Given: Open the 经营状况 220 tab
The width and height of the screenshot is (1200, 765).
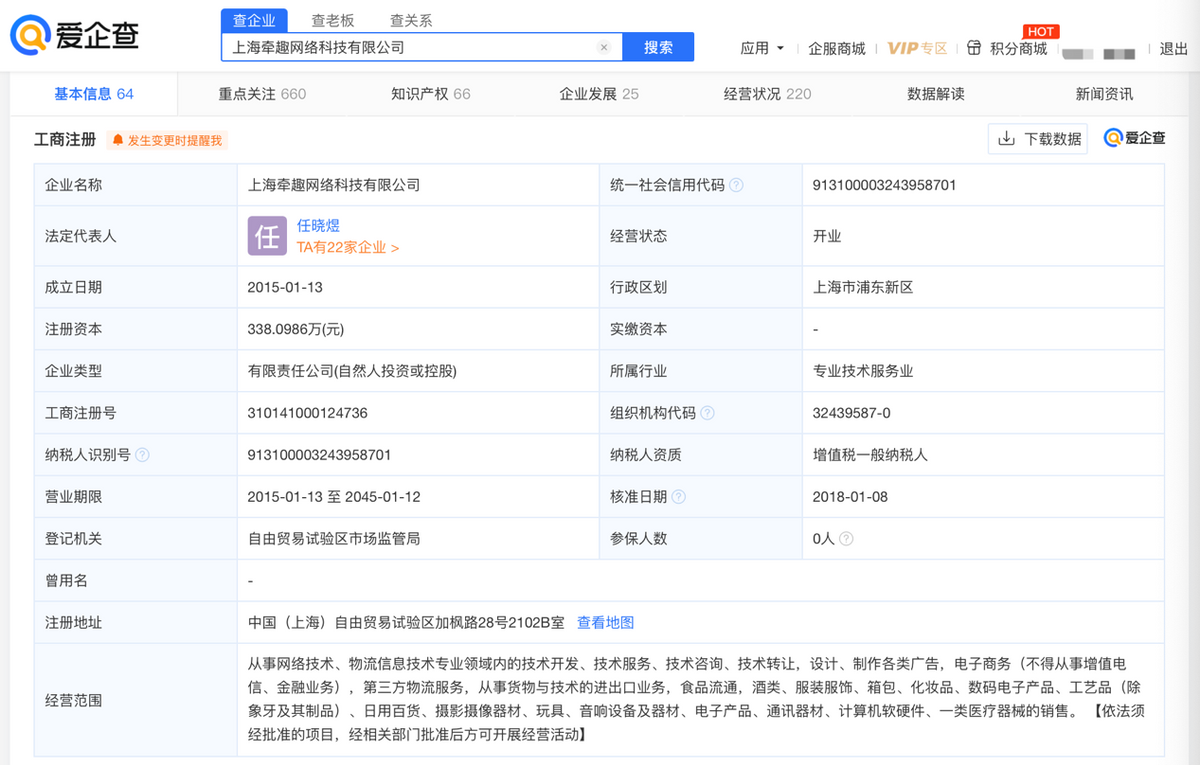Looking at the screenshot, I should coord(765,93).
